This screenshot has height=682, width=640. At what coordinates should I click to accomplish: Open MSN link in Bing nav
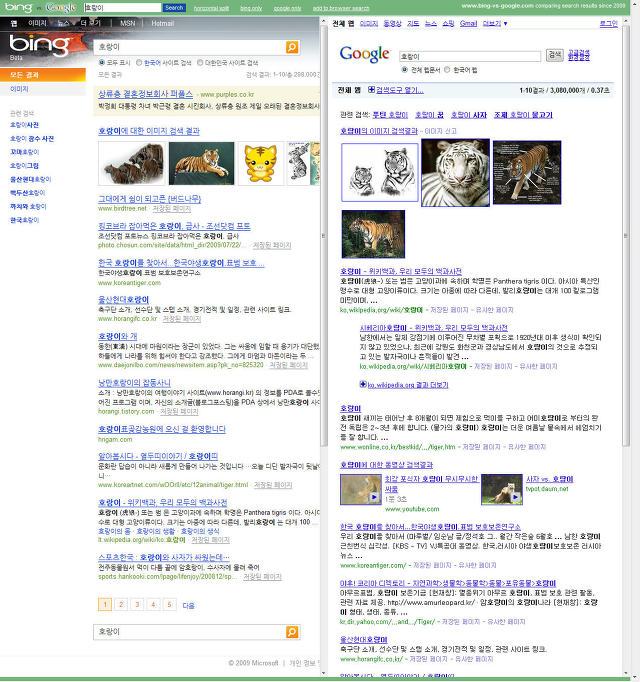point(127,23)
